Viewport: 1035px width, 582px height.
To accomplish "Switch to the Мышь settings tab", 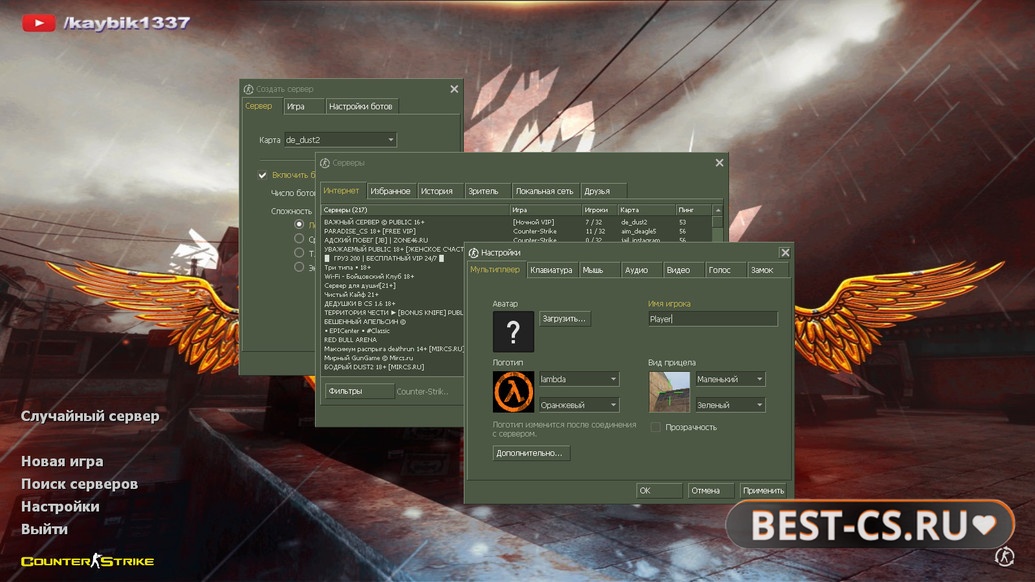I will point(599,270).
